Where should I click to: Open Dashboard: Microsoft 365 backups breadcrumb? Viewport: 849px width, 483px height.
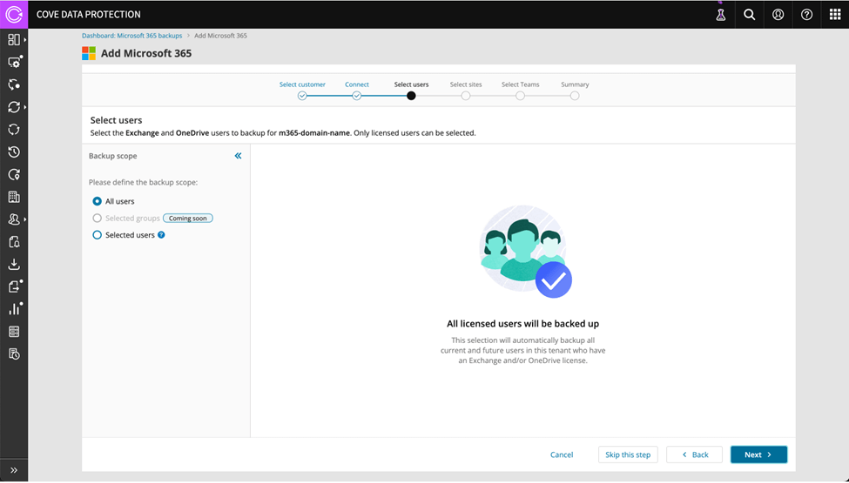(x=132, y=35)
